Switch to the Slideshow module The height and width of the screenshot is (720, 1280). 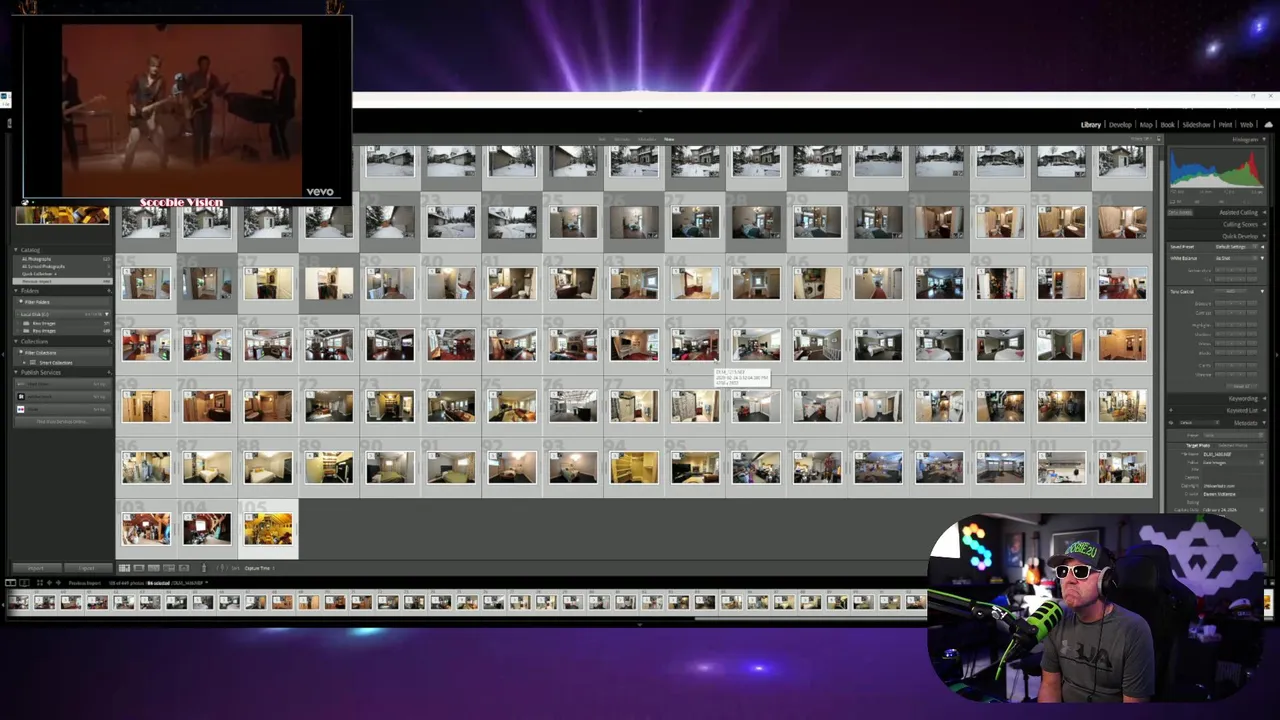coord(1196,125)
